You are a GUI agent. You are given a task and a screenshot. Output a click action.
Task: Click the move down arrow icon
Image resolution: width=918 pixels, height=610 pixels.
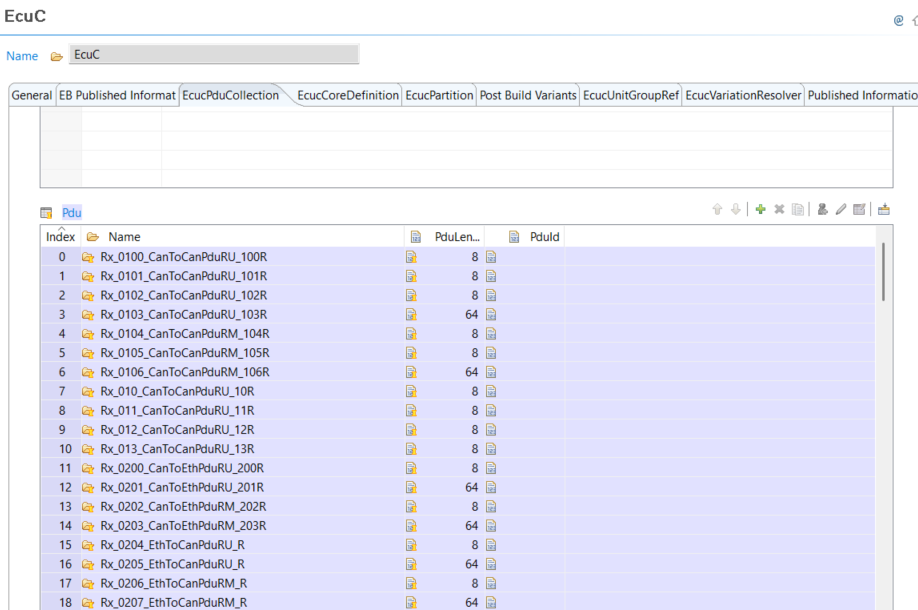click(735, 210)
